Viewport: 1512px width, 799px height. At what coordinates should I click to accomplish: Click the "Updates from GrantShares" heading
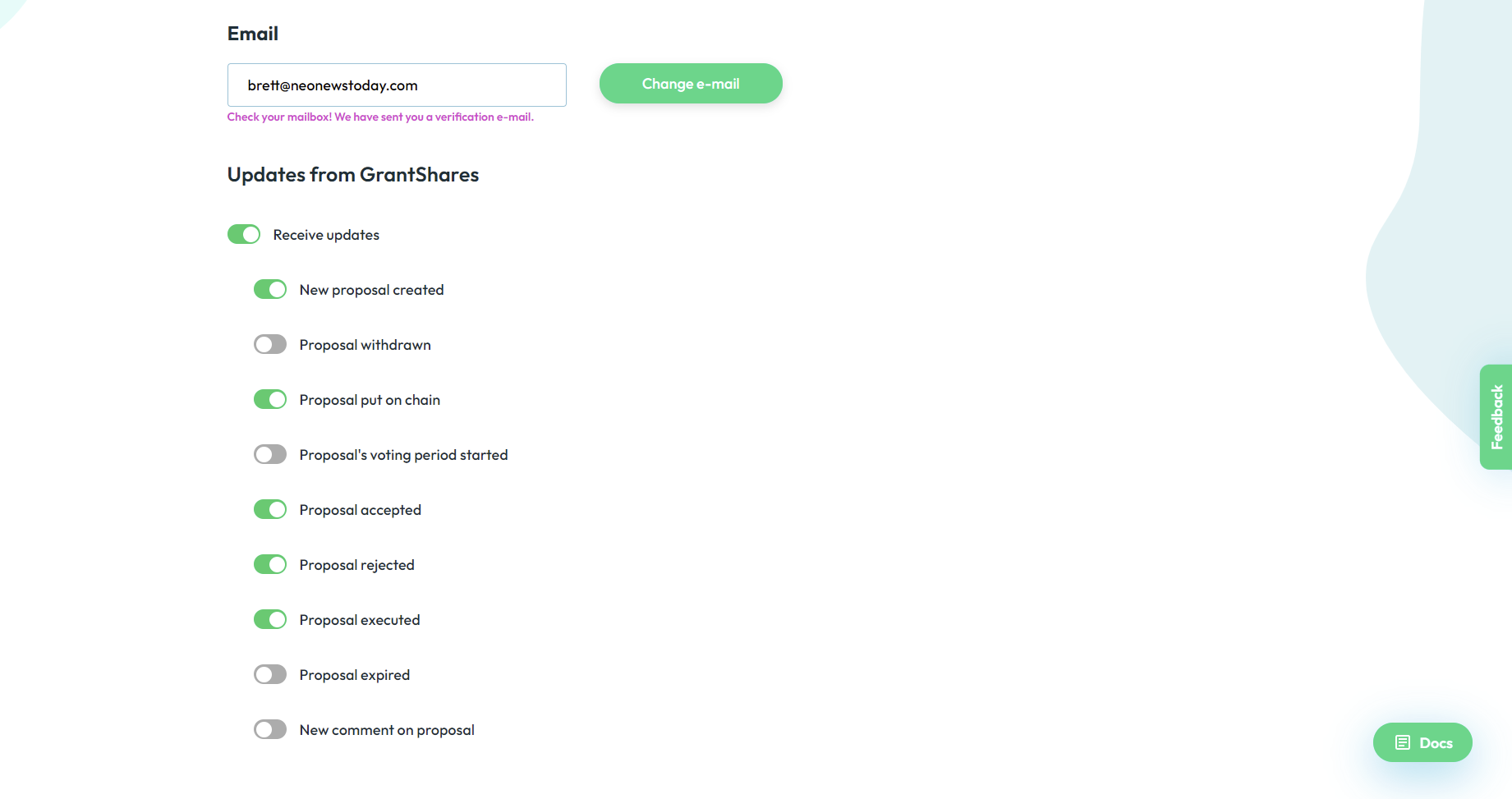[353, 175]
